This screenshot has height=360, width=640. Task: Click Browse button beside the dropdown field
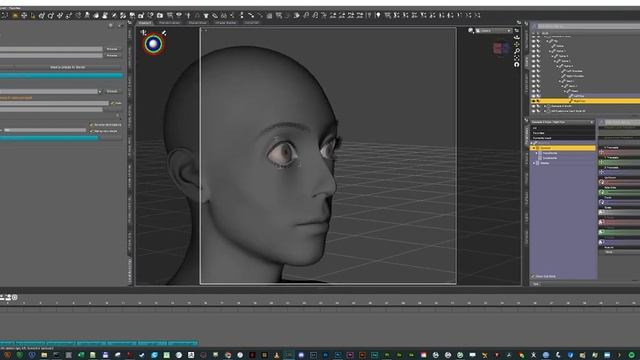pos(112,91)
